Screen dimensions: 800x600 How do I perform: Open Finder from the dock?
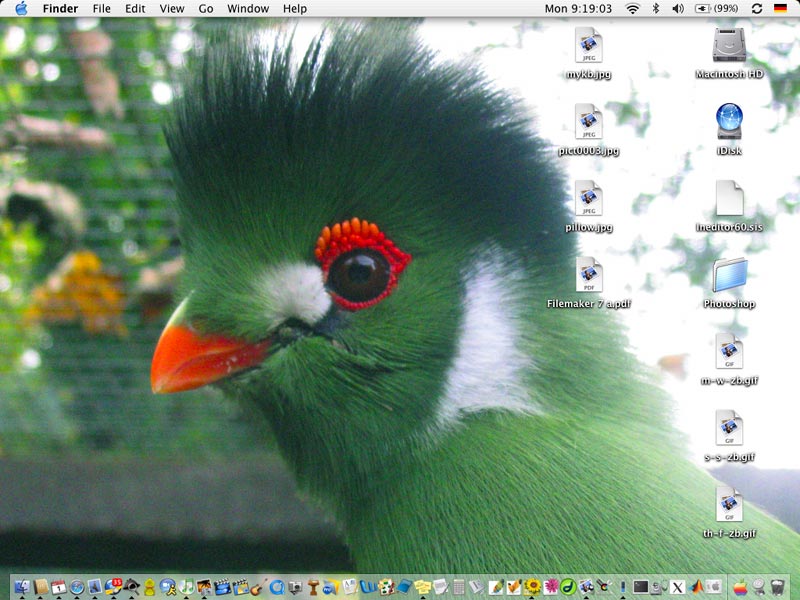[22, 587]
